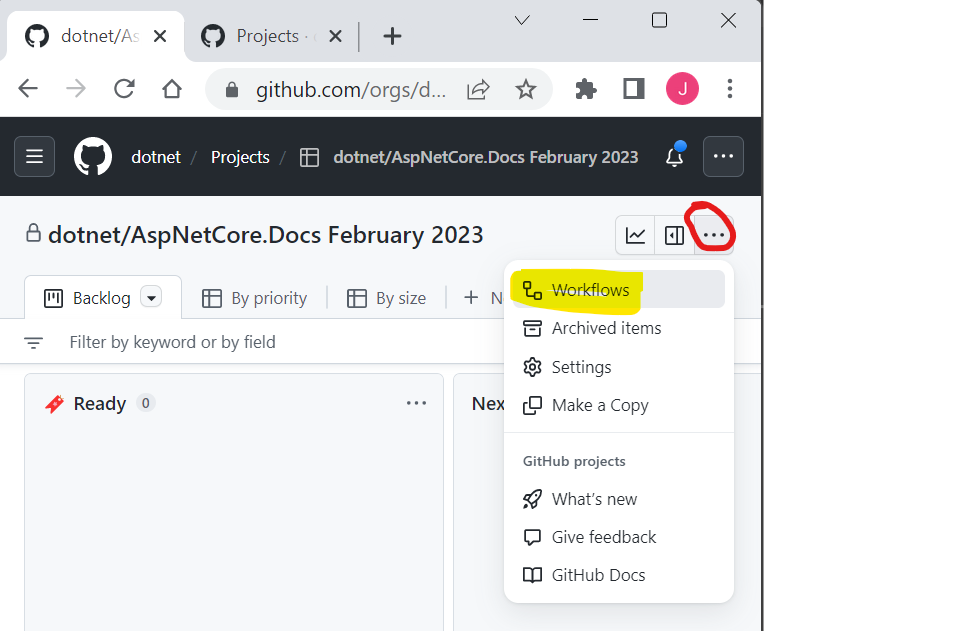This screenshot has height=631, width=963.
Task: Open a new browser tab
Action: point(392,36)
